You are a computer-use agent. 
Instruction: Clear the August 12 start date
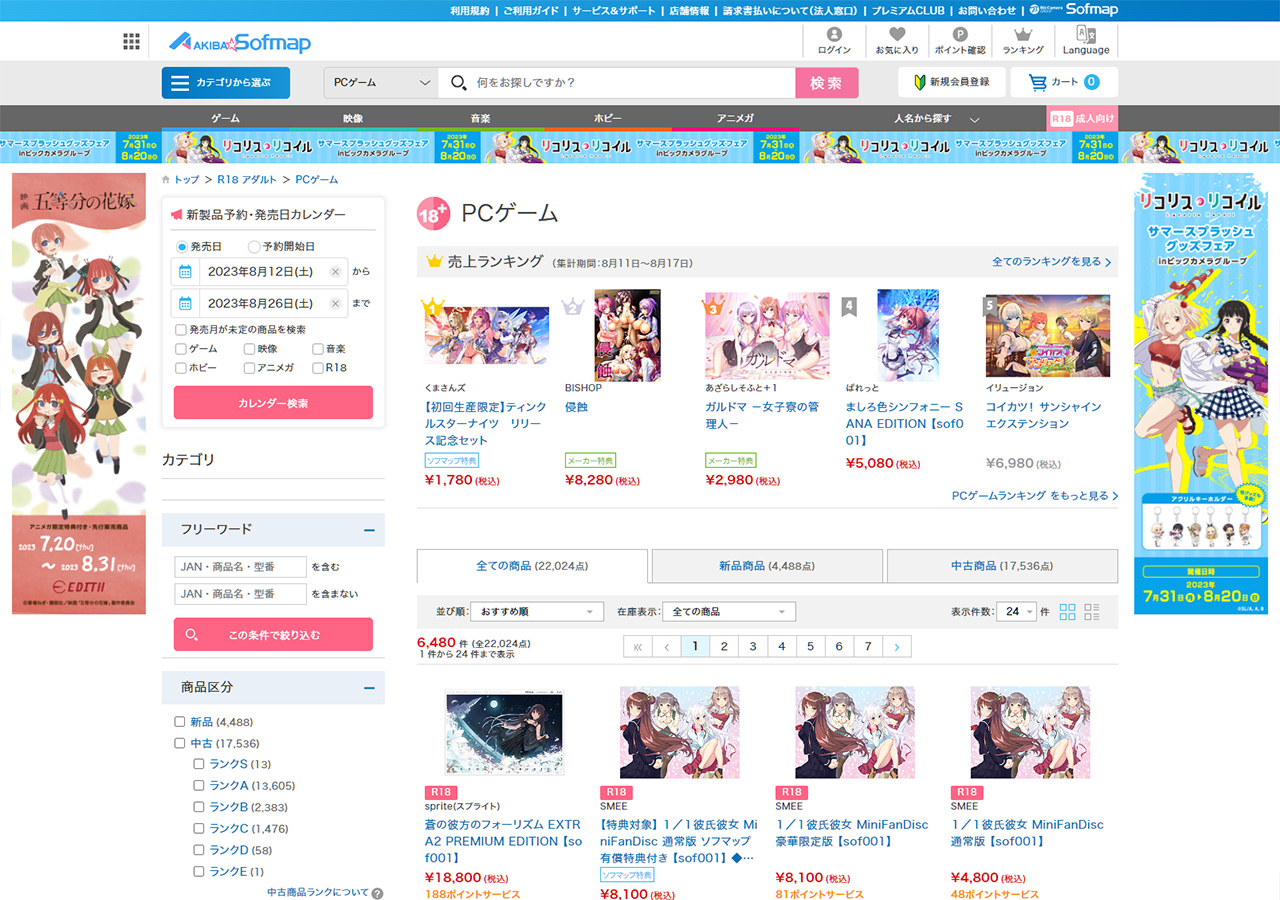pyautogui.click(x=335, y=272)
